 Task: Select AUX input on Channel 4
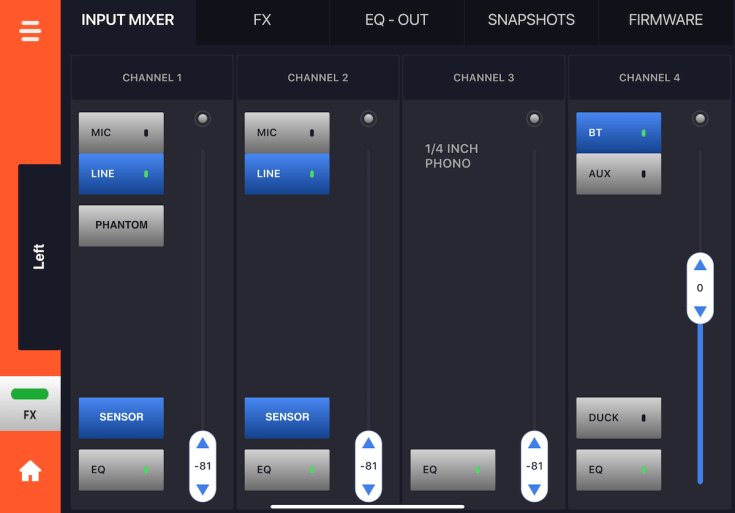click(618, 174)
